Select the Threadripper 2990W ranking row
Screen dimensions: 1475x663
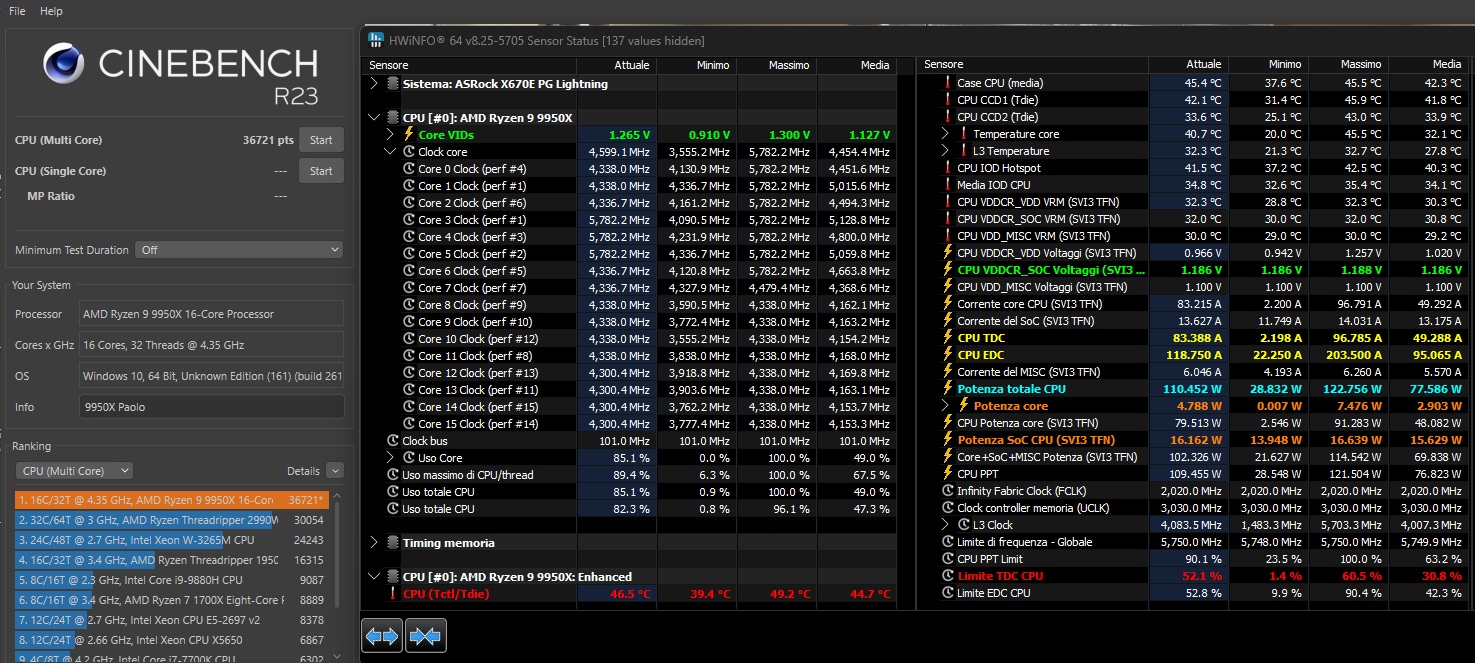pyautogui.click(x=172, y=520)
